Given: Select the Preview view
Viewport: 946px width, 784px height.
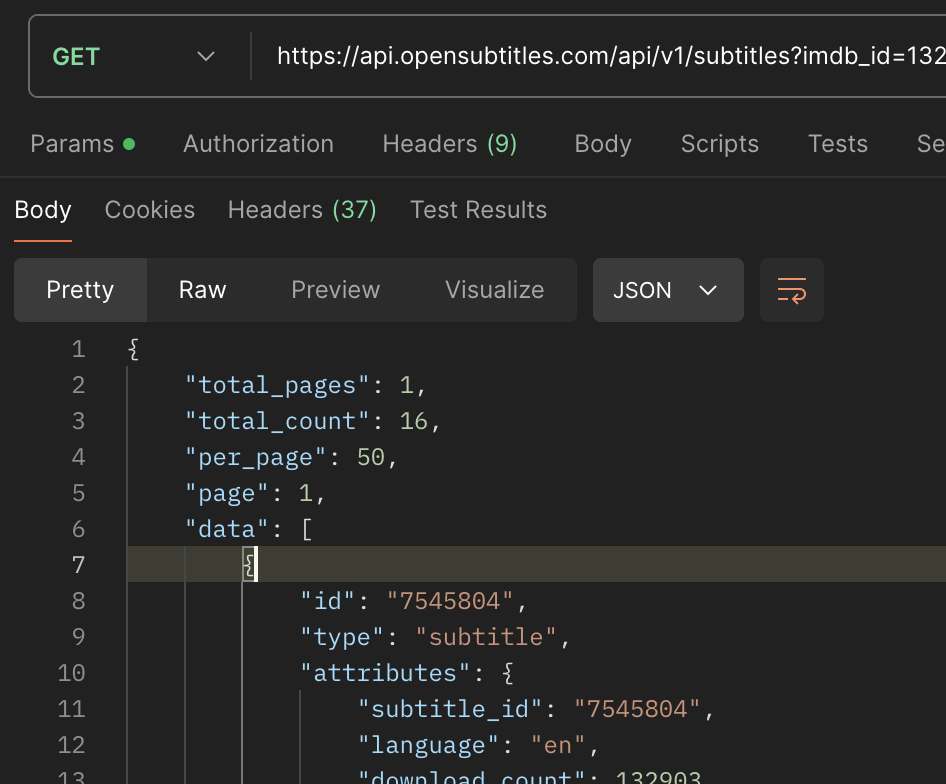Looking at the screenshot, I should pos(335,290).
